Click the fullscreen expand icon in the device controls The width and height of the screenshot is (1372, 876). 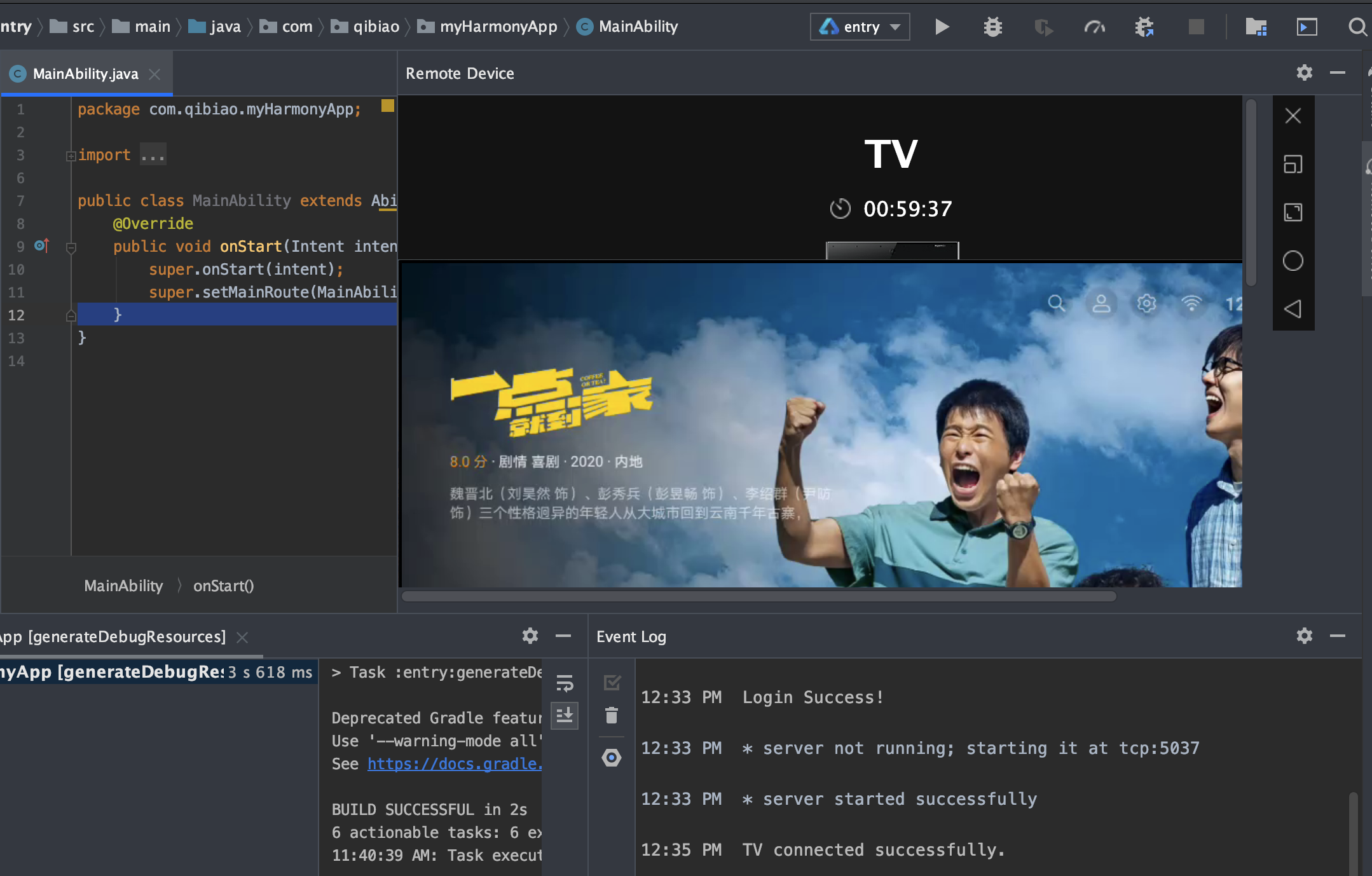(x=1293, y=212)
